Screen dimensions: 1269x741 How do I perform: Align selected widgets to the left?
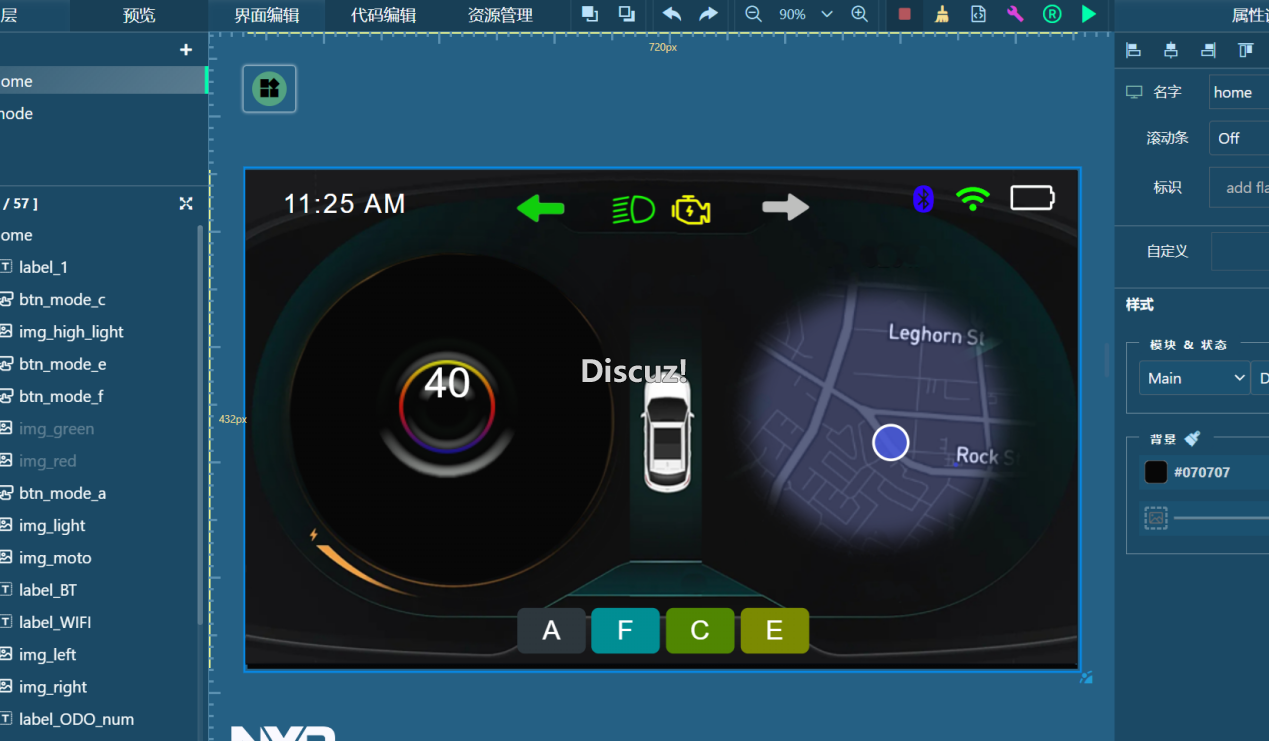pos(1133,50)
